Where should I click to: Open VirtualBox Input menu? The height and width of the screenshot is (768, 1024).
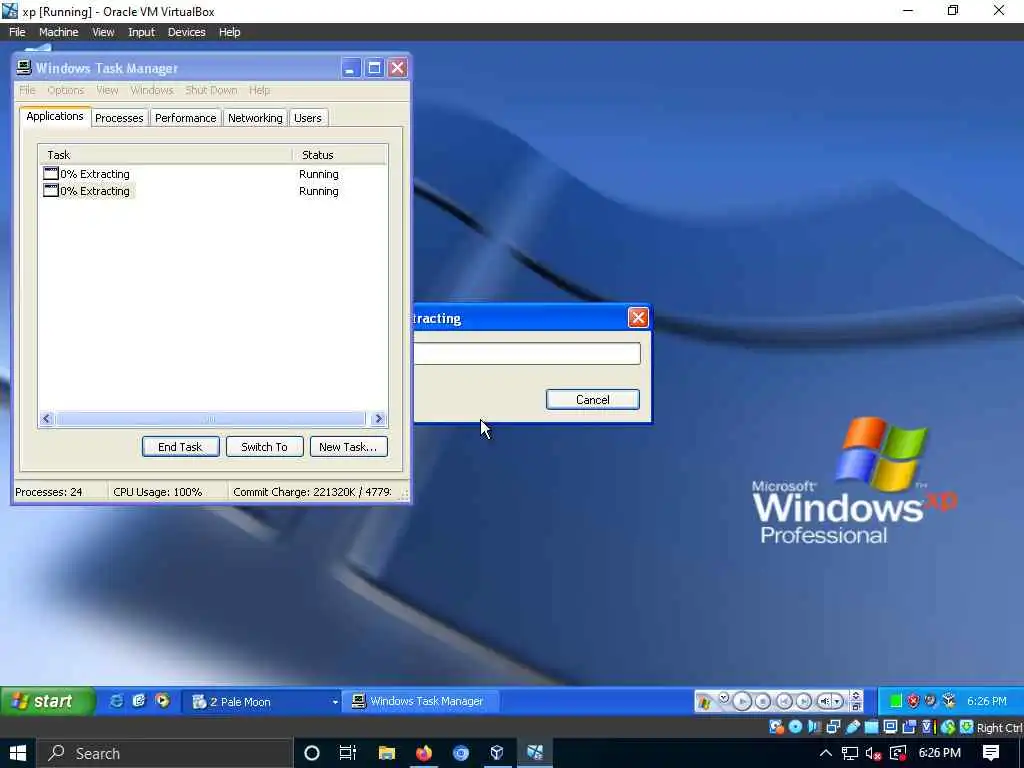tap(141, 32)
